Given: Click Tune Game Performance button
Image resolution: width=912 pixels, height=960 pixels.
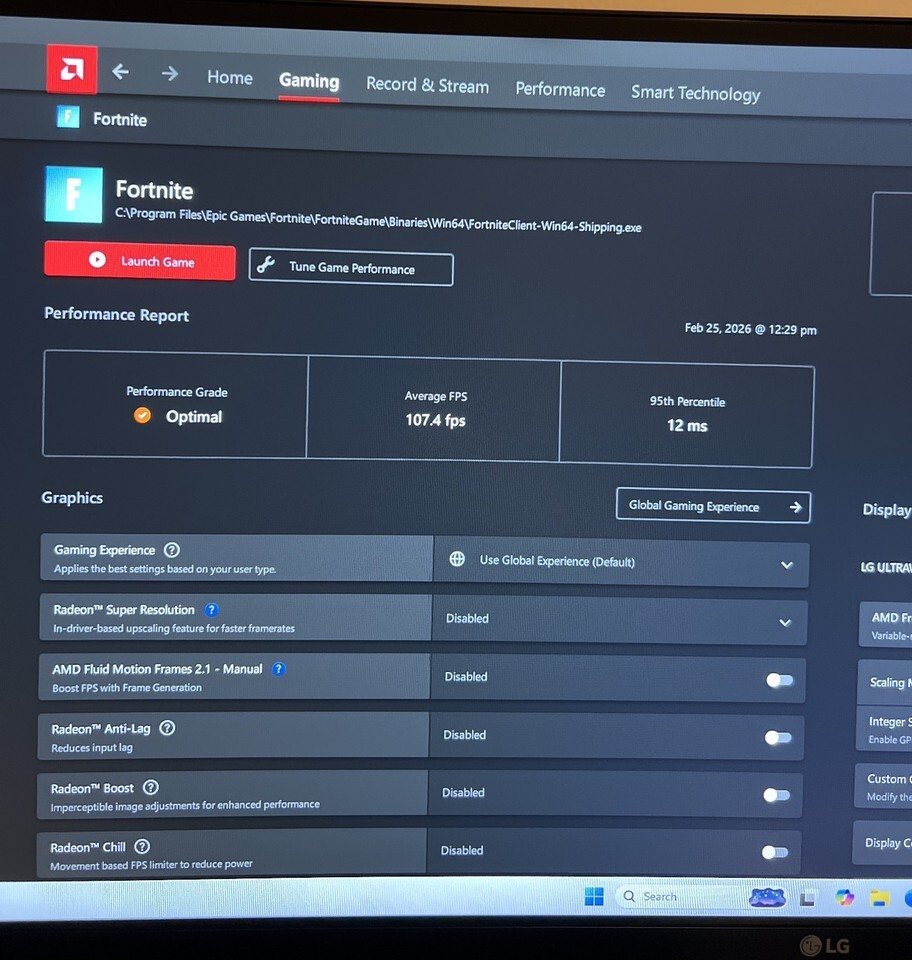Looking at the screenshot, I should (351, 268).
